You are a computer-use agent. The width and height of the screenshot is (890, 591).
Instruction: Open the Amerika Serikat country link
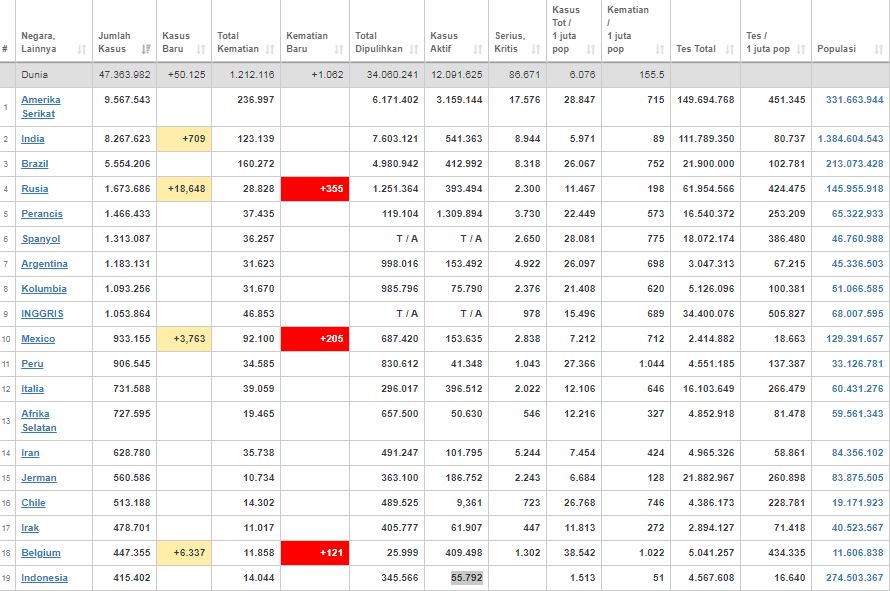click(40, 107)
